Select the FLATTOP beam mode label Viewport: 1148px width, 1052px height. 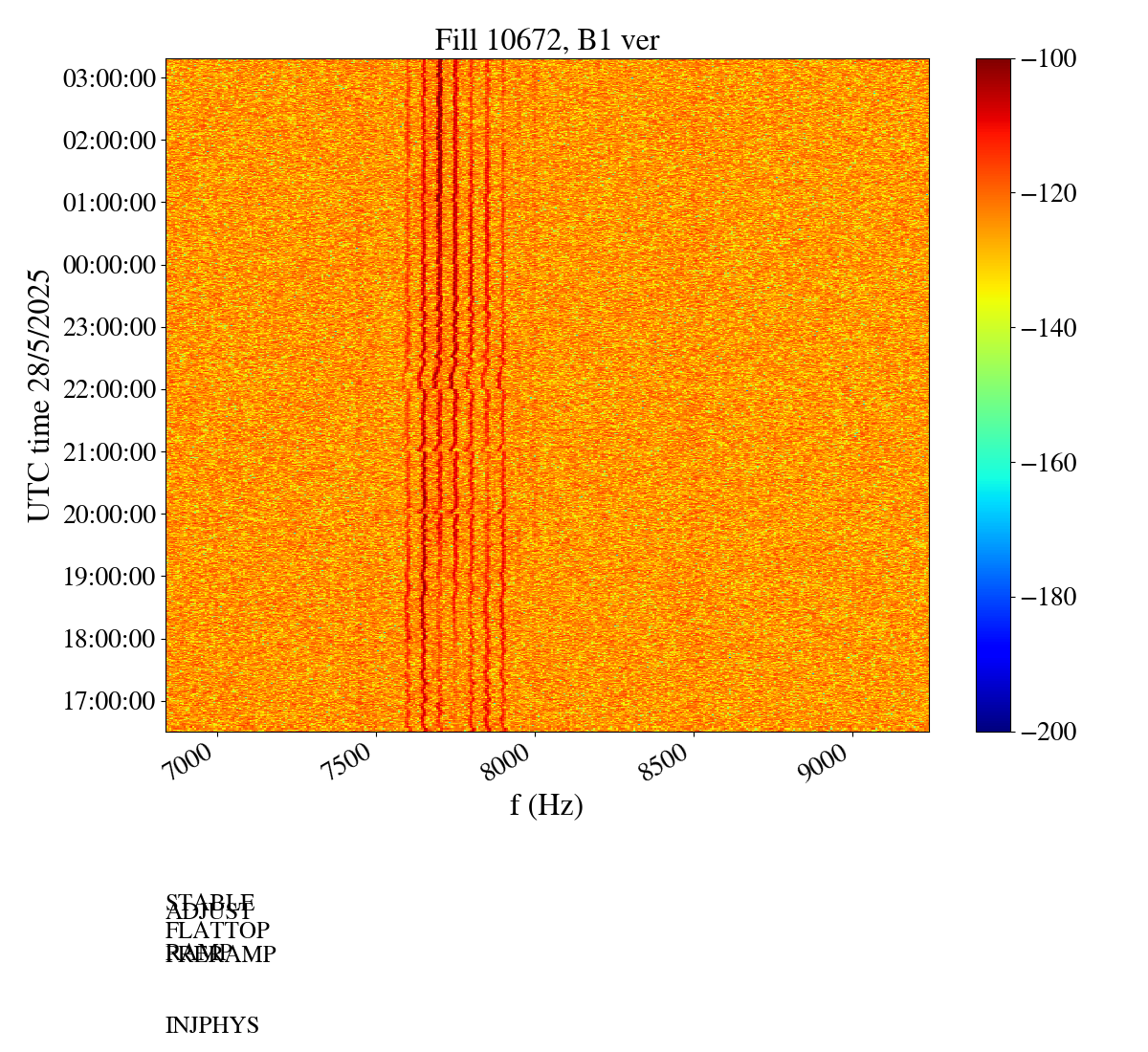217,931
